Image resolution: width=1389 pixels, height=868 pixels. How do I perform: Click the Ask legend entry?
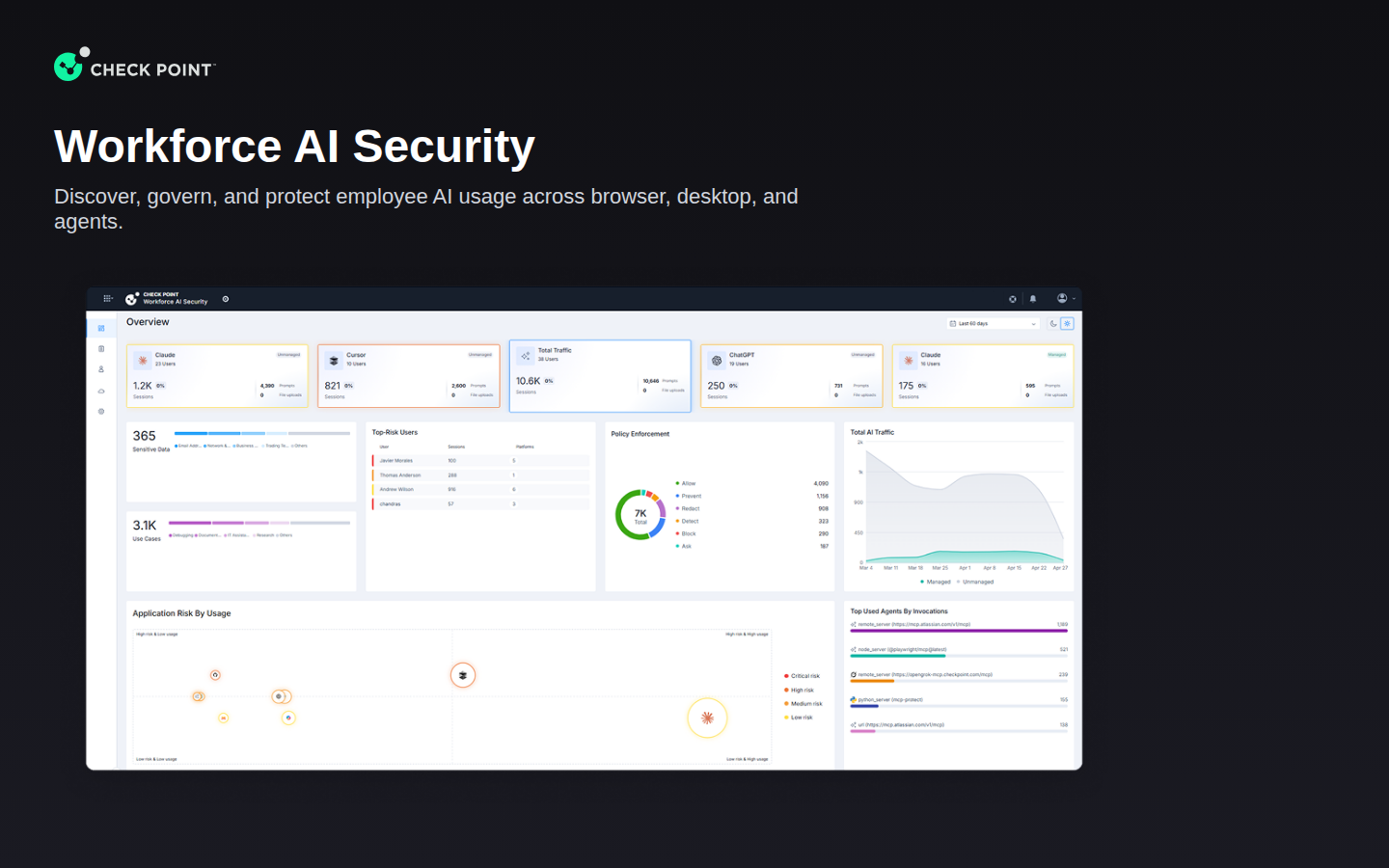tap(684, 546)
